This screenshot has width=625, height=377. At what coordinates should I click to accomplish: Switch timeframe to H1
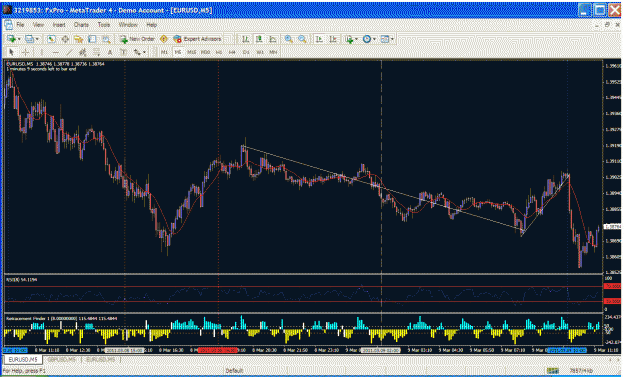[x=219, y=52]
